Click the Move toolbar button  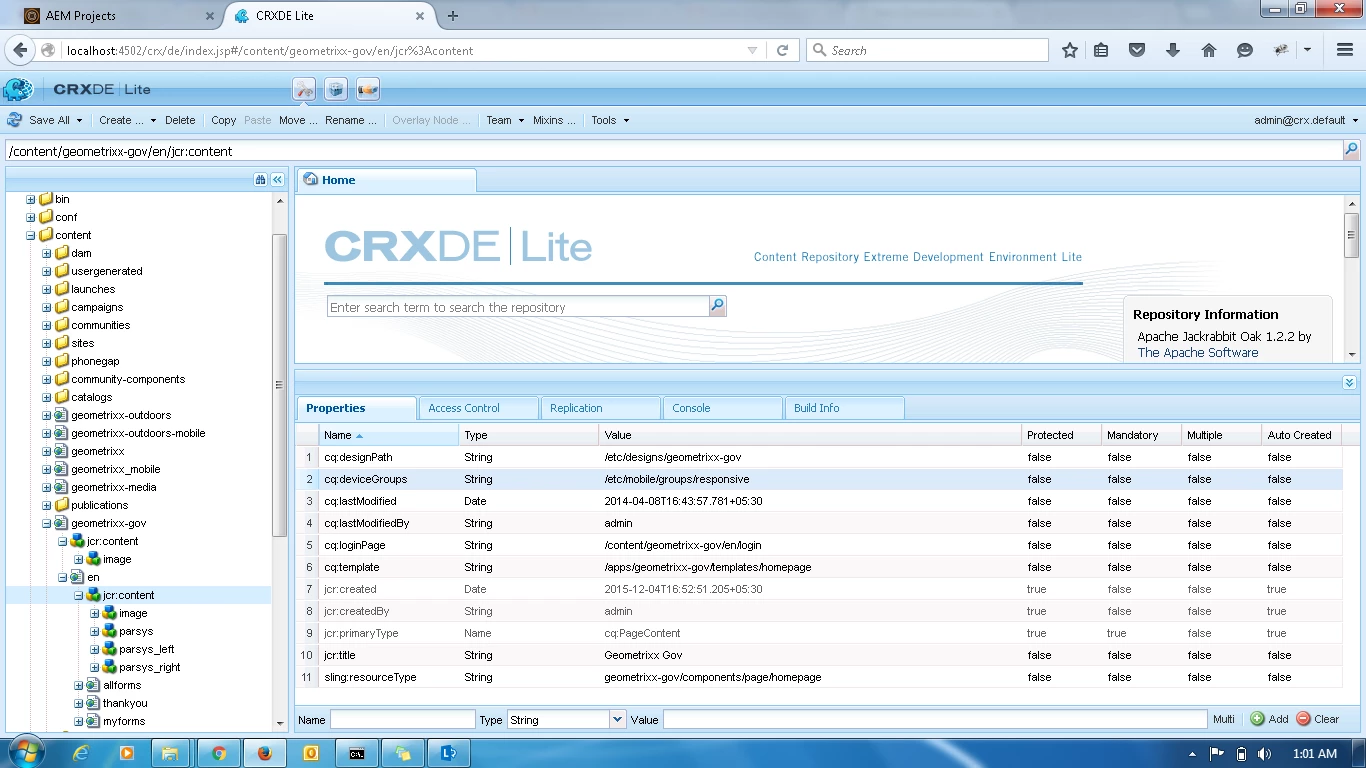point(298,120)
